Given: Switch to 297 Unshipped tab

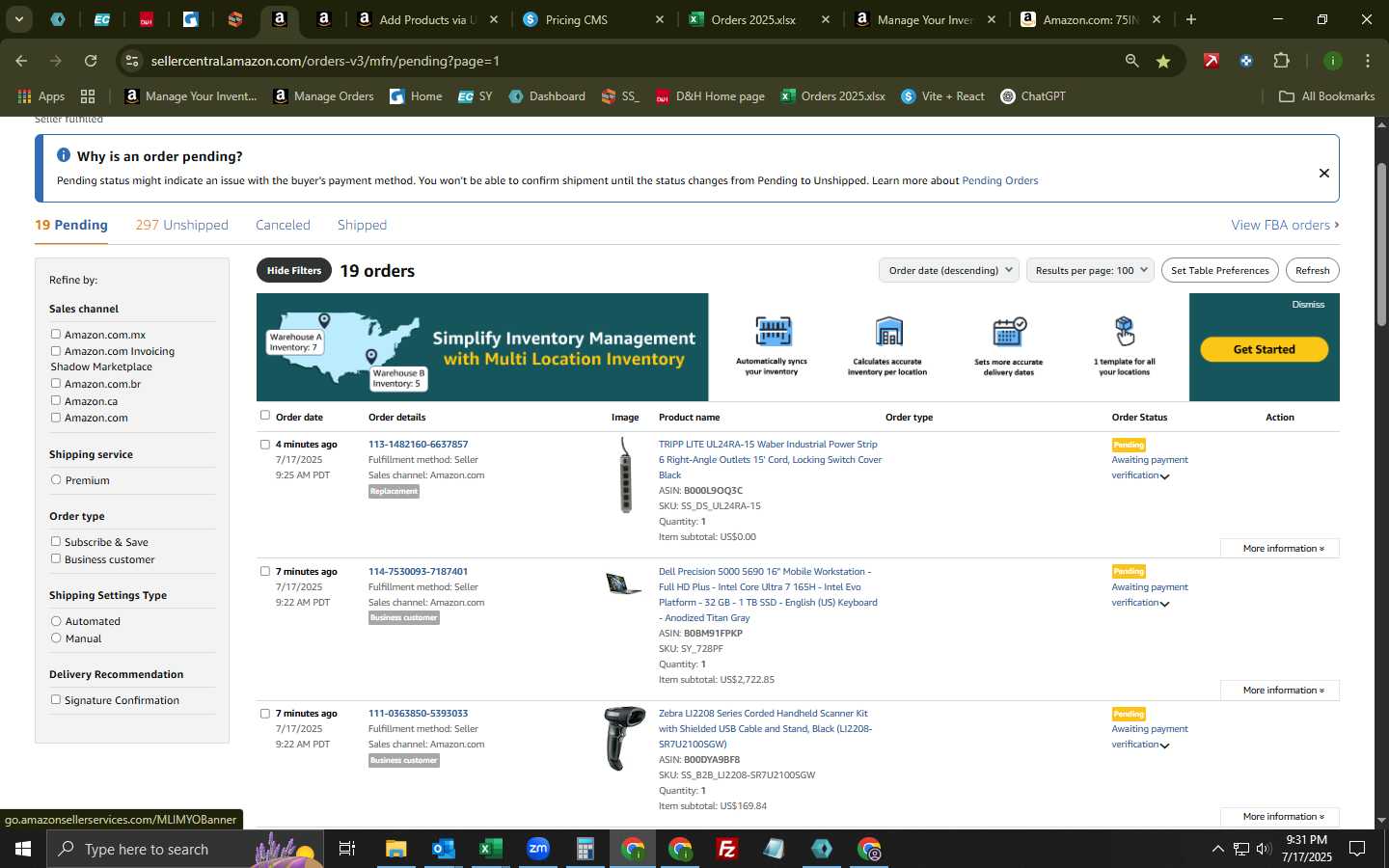Looking at the screenshot, I should pyautogui.click(x=181, y=225).
